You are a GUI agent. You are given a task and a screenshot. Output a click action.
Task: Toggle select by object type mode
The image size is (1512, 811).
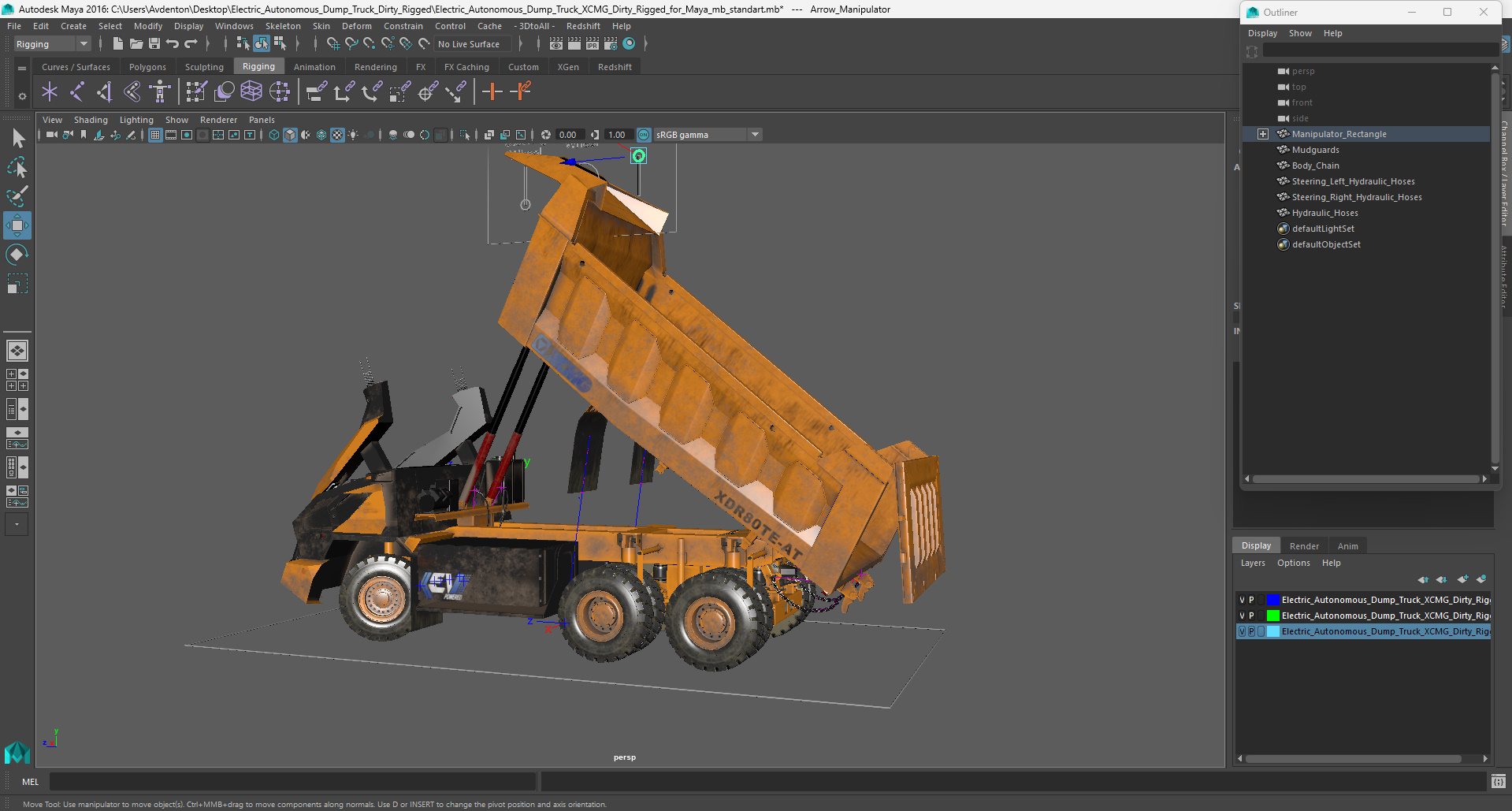[x=261, y=44]
